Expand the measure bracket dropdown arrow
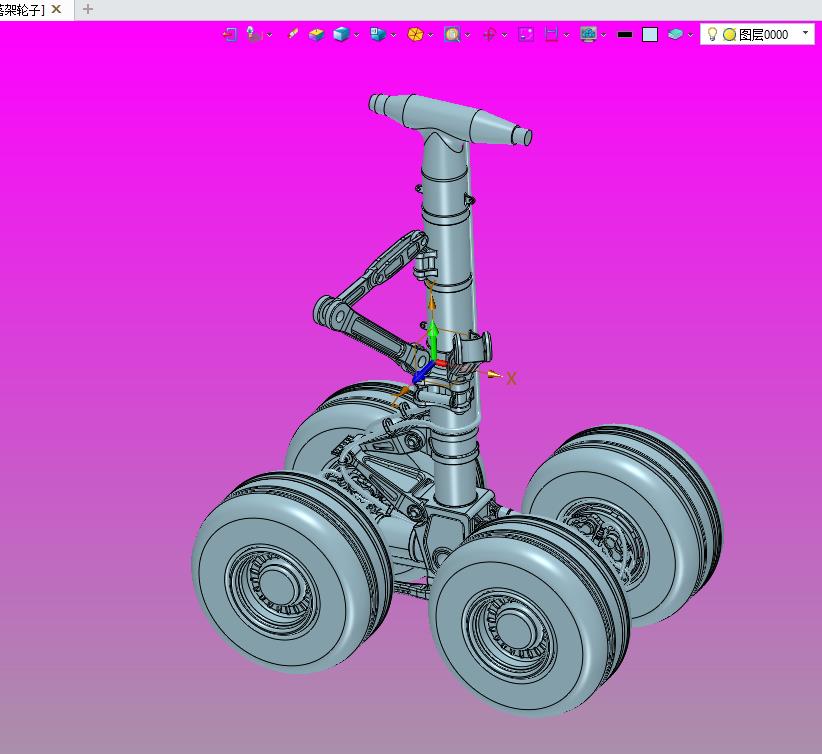Screen dimensions: 822x754 (566, 35)
